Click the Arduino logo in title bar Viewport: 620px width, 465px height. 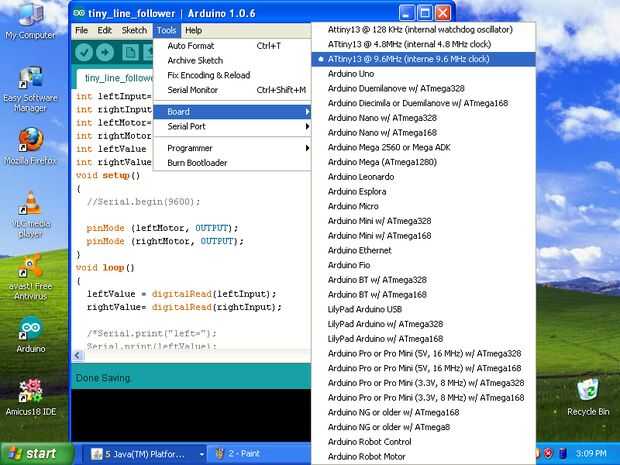coord(79,13)
